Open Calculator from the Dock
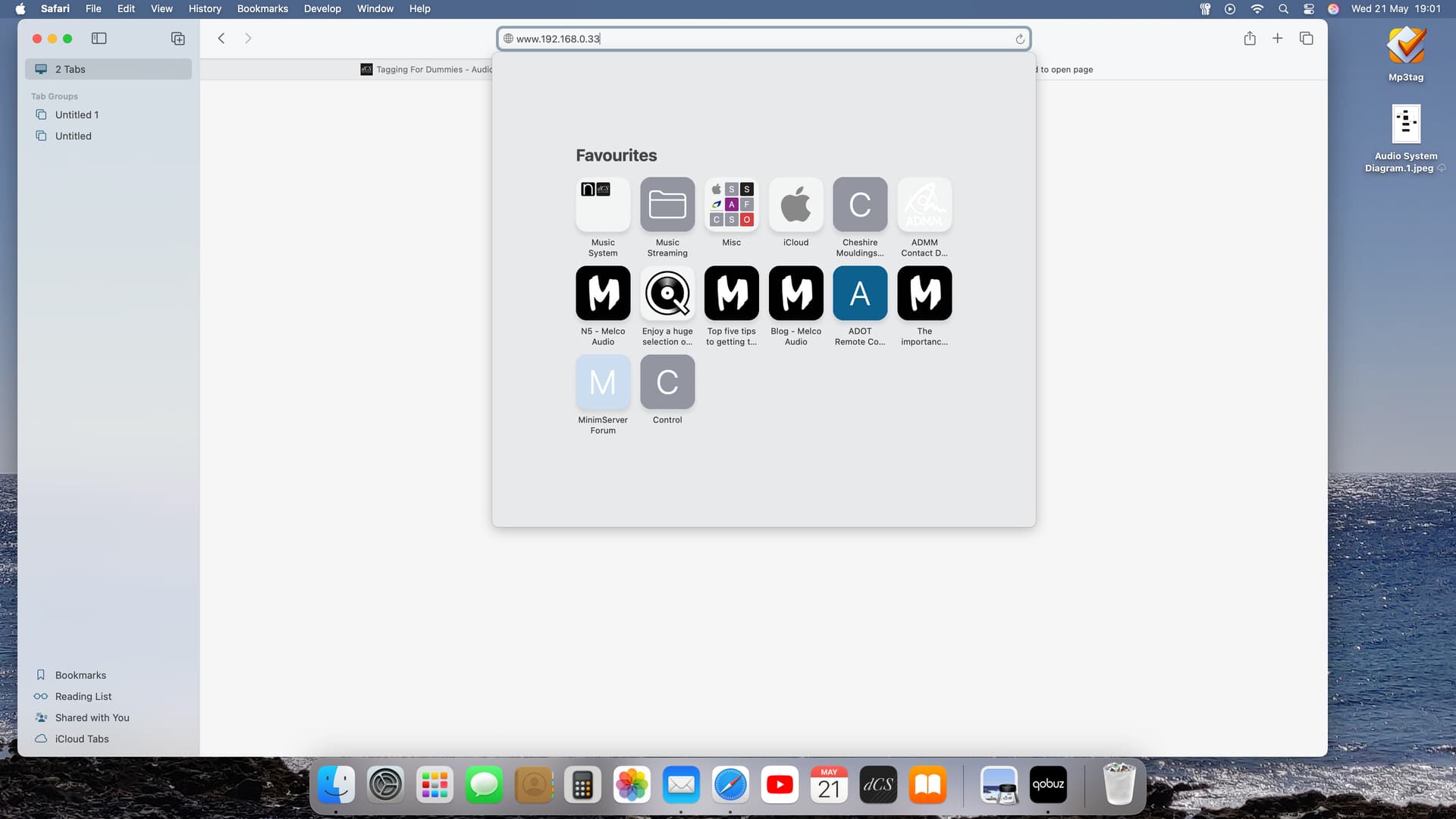 tap(582, 785)
